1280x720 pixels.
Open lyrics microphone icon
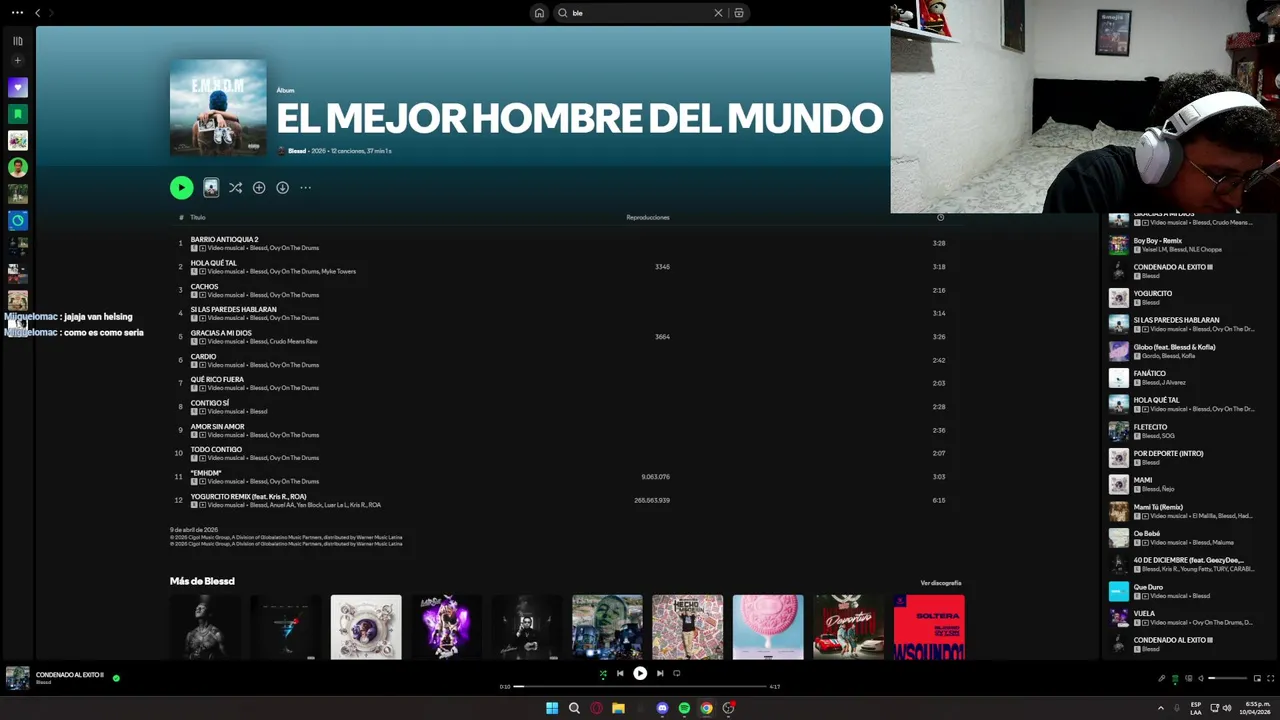pos(1162,678)
